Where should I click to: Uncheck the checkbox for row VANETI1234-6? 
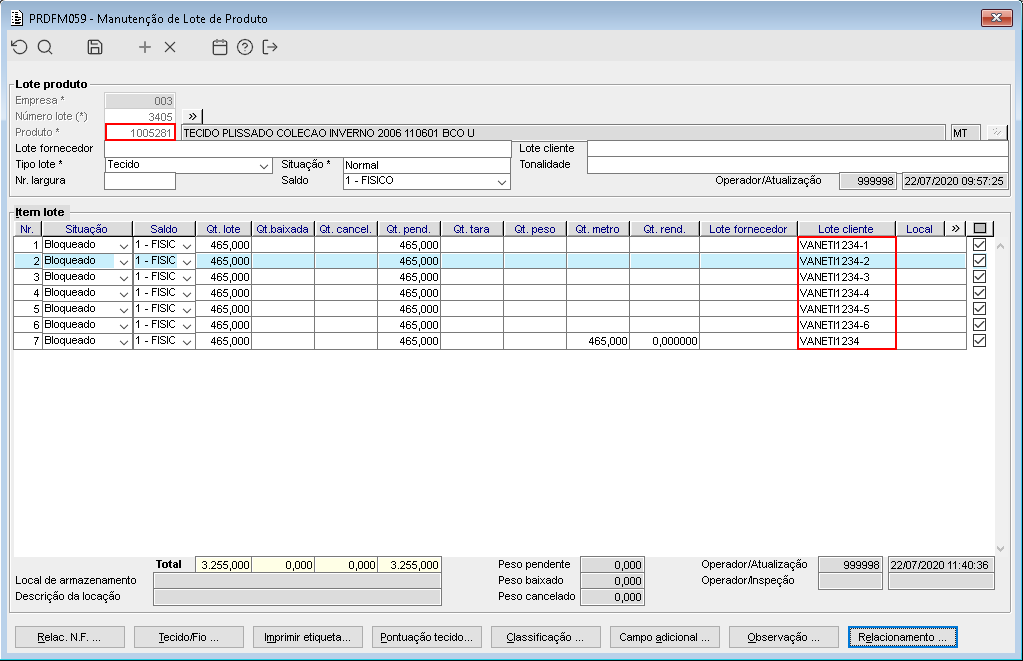tap(979, 324)
